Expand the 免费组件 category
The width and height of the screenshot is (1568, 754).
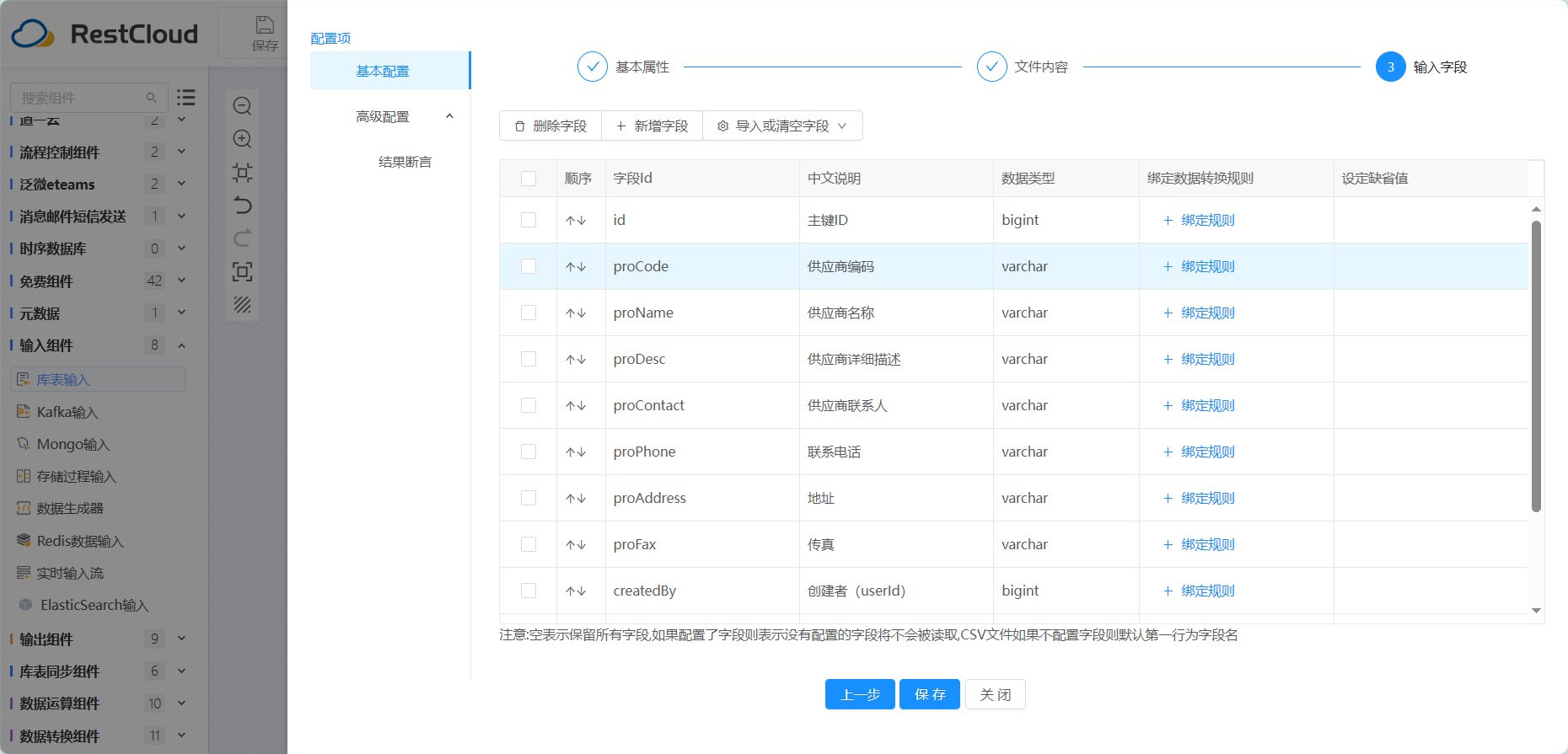181,281
